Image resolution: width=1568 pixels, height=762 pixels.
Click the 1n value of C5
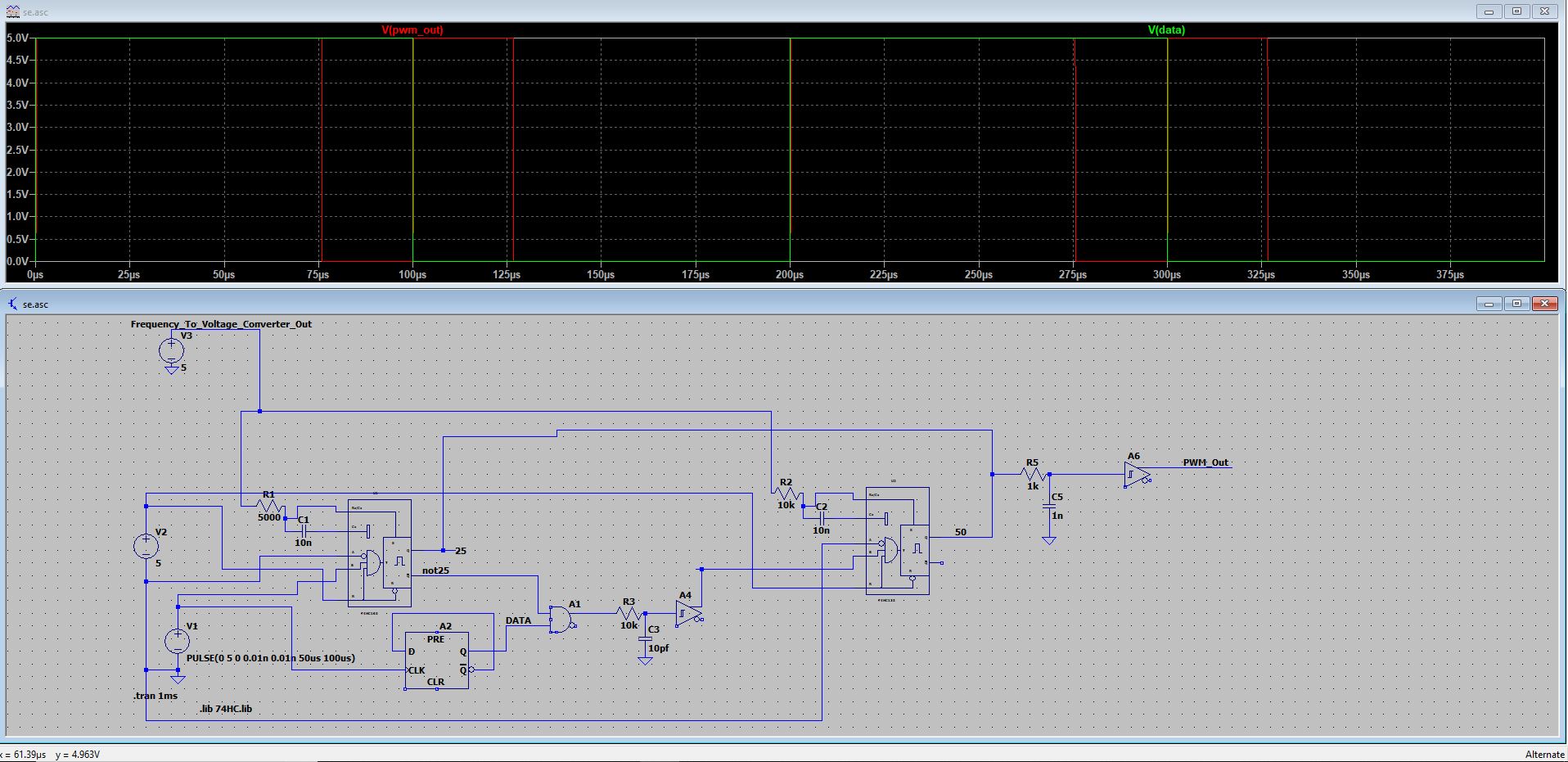(x=1057, y=516)
